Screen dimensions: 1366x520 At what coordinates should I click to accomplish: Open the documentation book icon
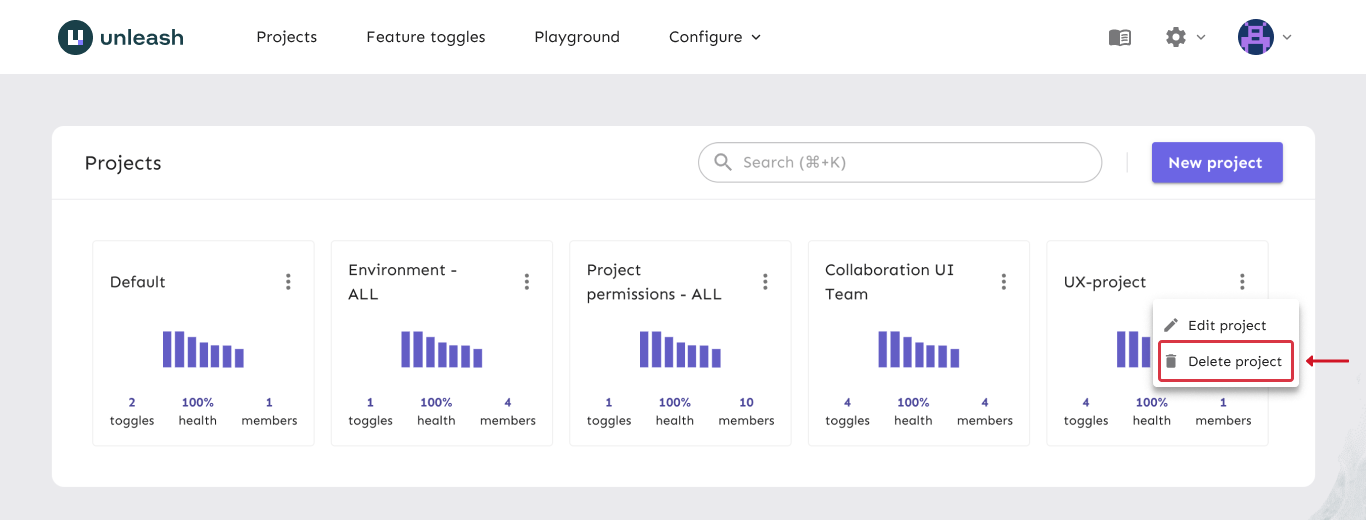point(1120,37)
